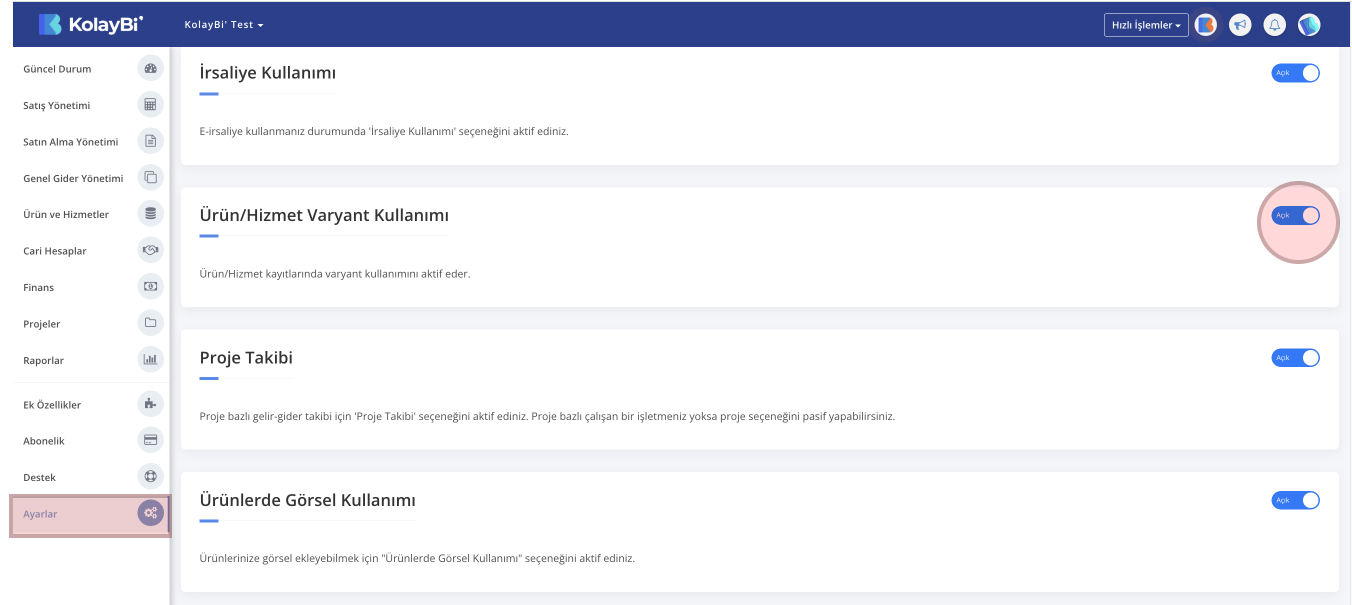Click the notification bell icon

click(x=1274, y=25)
